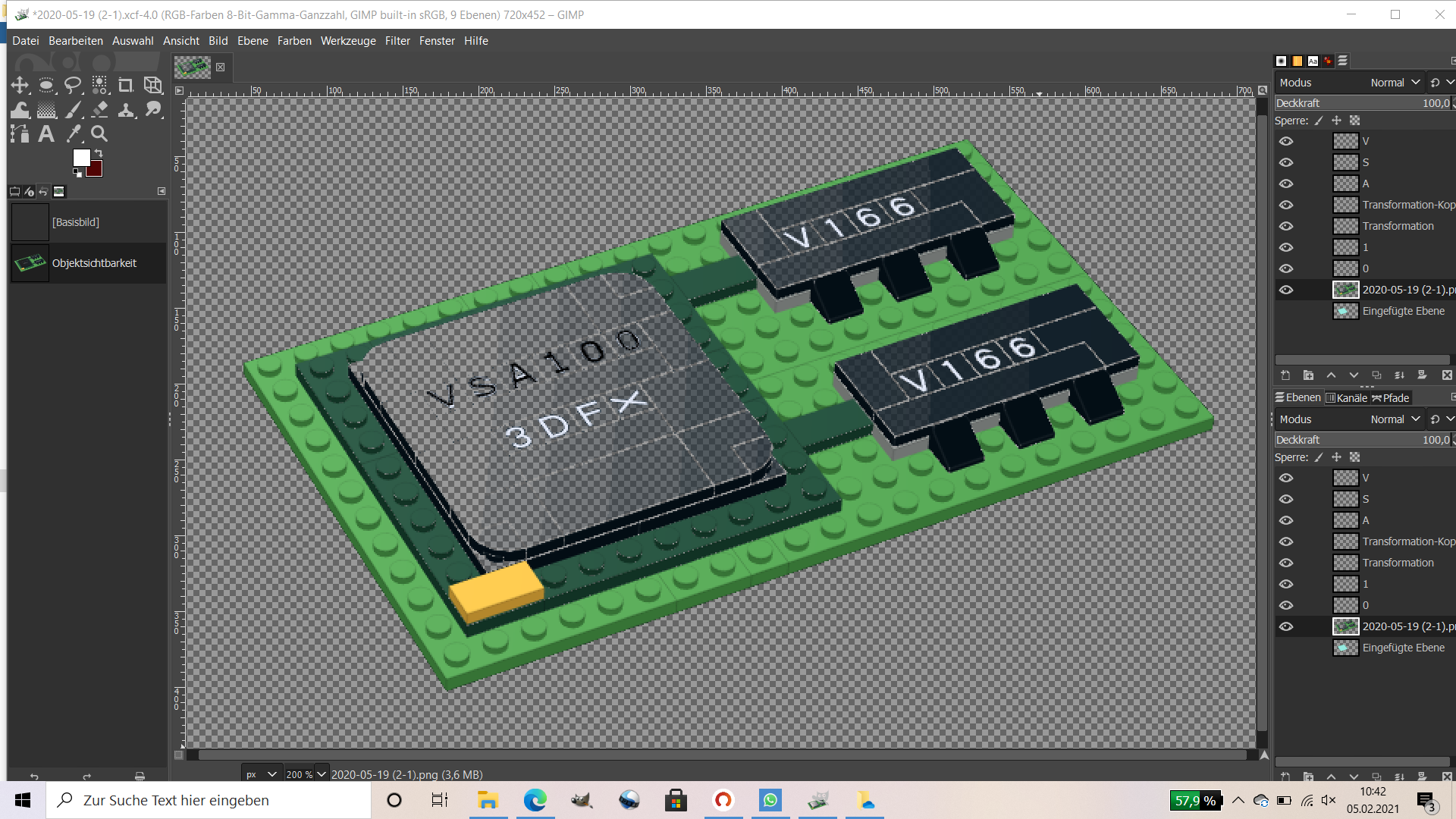This screenshot has width=1456, height=819.
Task: Hide the lower S layer
Action: coord(1286,499)
